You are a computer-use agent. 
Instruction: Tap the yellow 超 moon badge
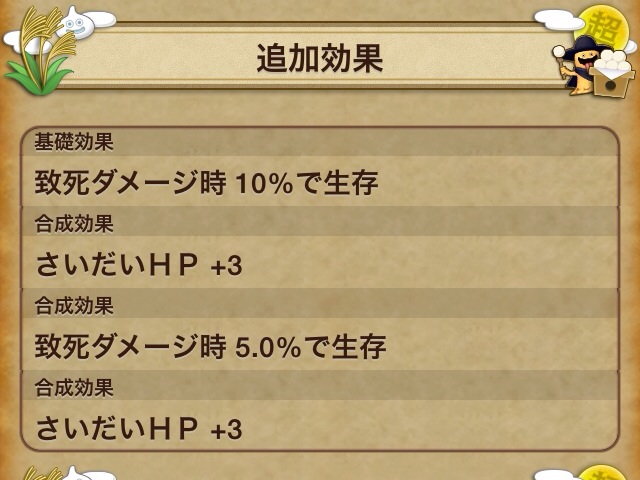click(x=600, y=25)
